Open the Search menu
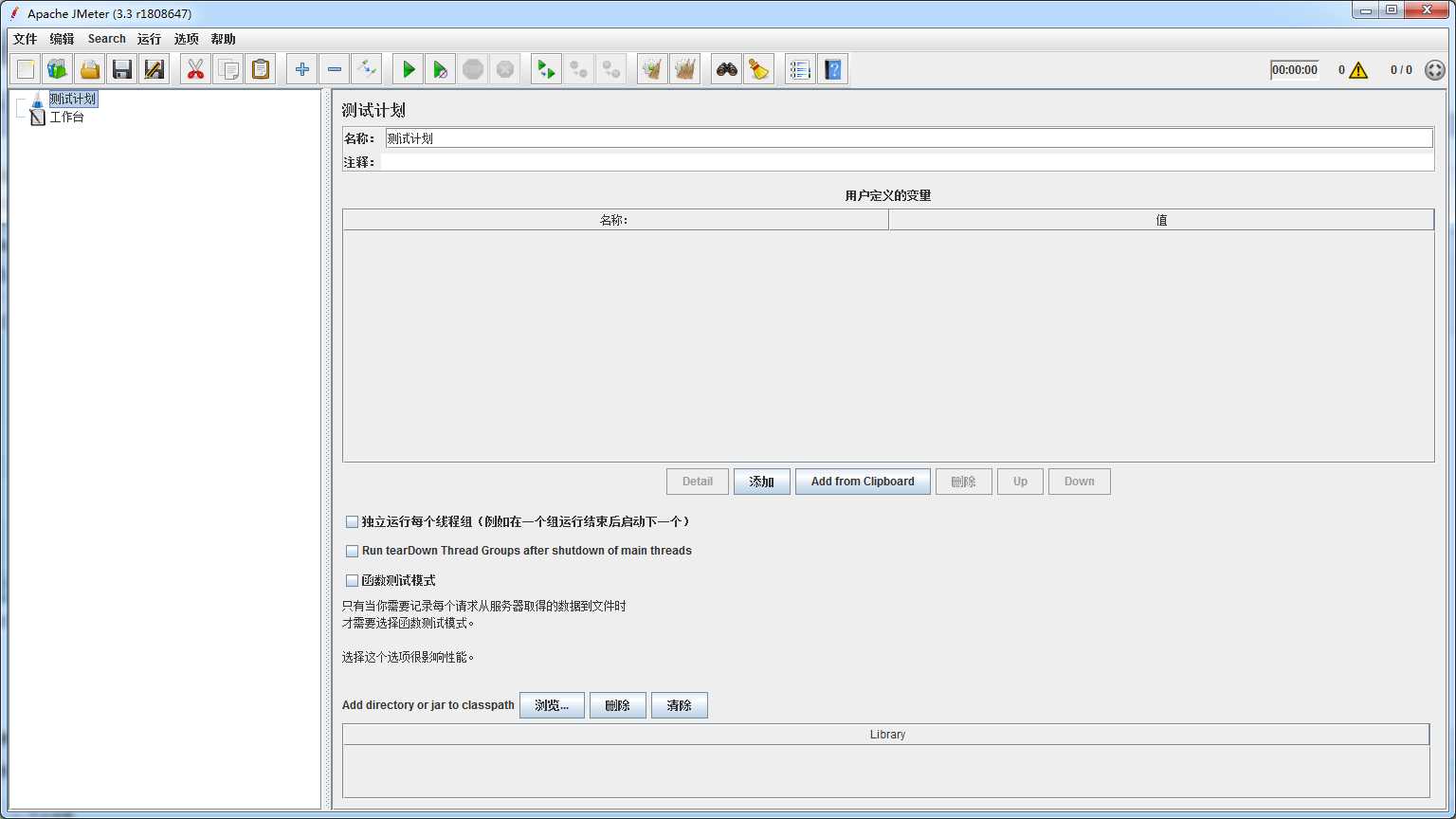This screenshot has height=819, width=1456. tap(107, 39)
